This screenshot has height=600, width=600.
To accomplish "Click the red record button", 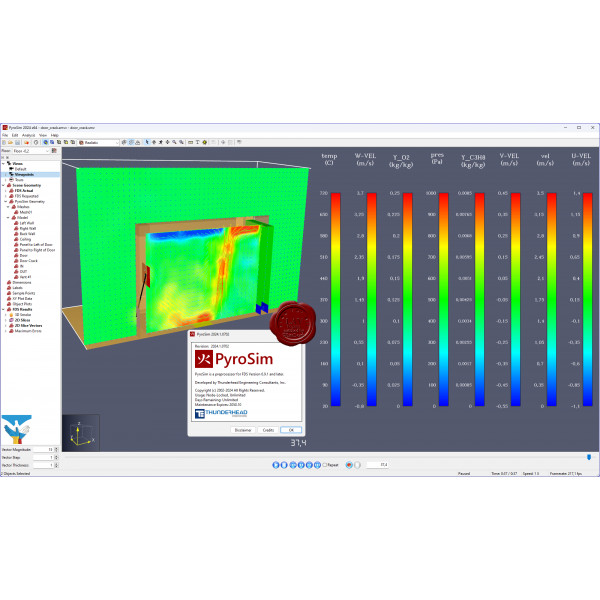I will coord(349,465).
